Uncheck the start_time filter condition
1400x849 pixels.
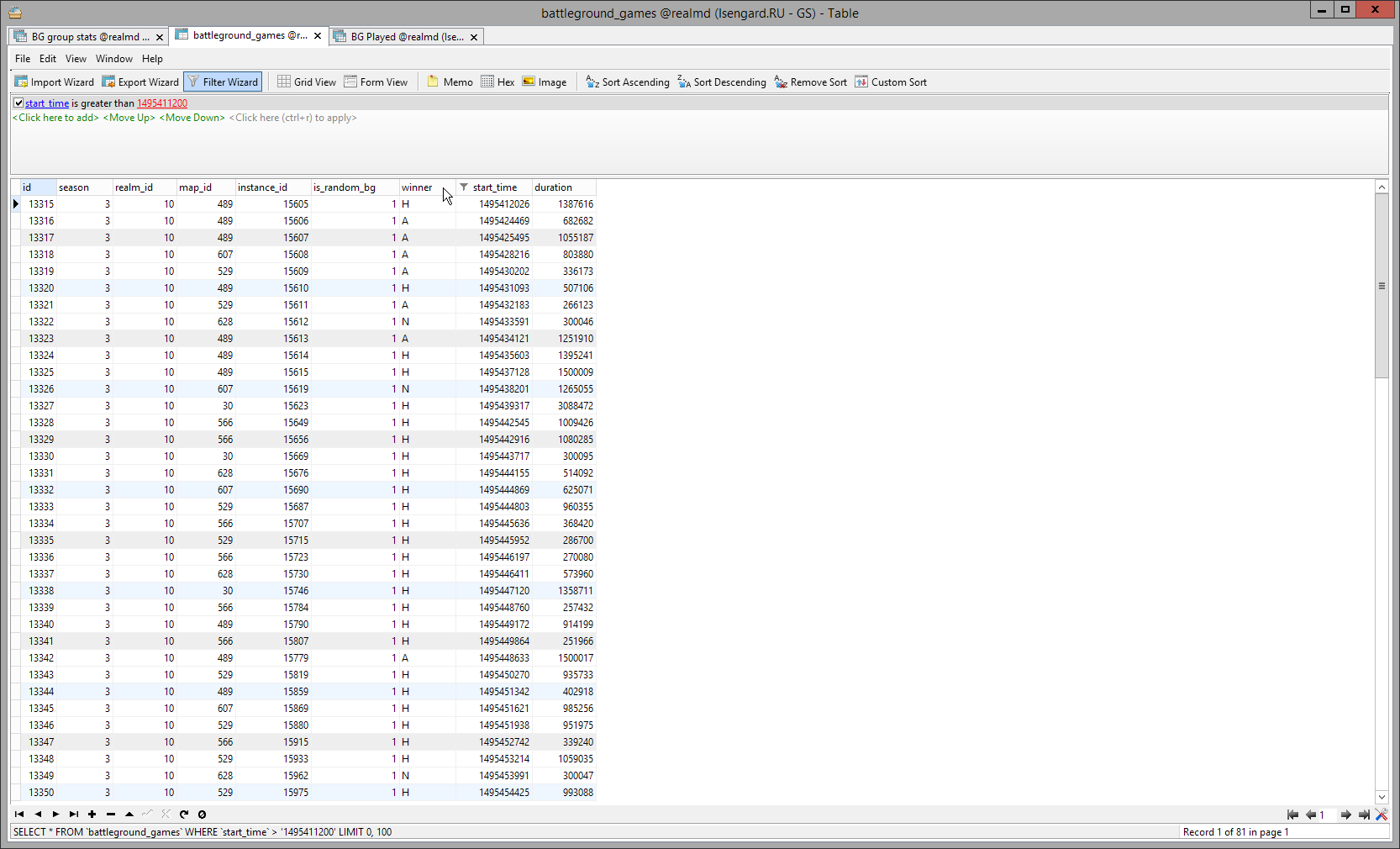pyautogui.click(x=18, y=103)
